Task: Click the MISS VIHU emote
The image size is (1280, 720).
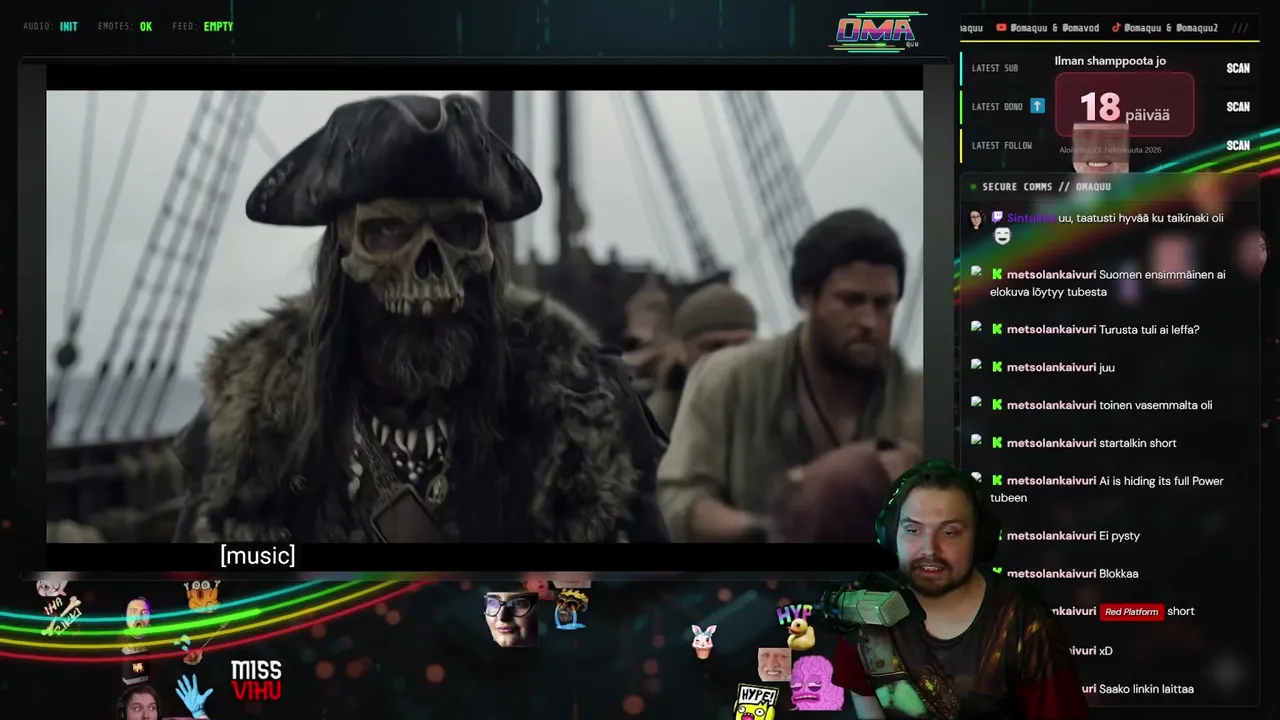Action: (256, 680)
